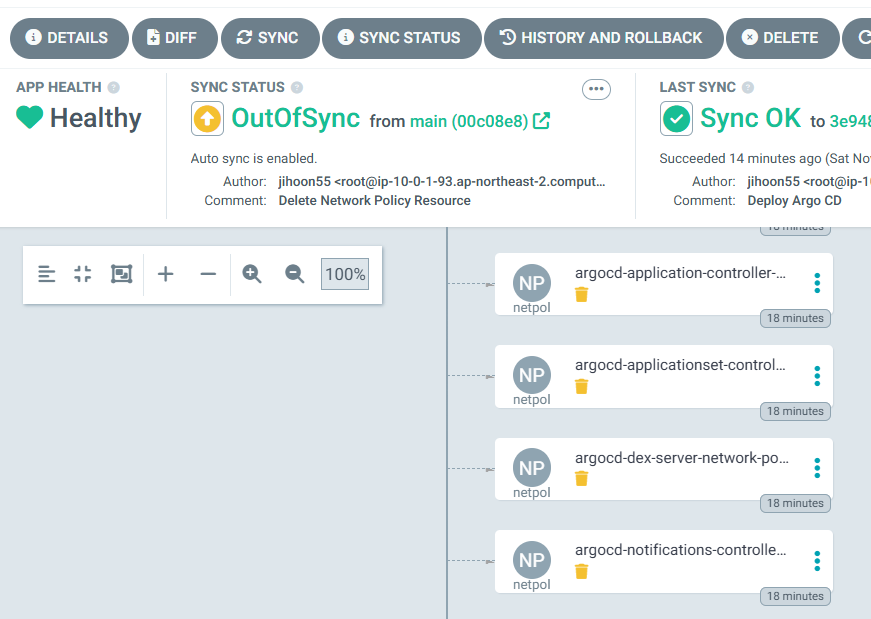
Task: Start a SYNC of the application
Action: (271, 38)
